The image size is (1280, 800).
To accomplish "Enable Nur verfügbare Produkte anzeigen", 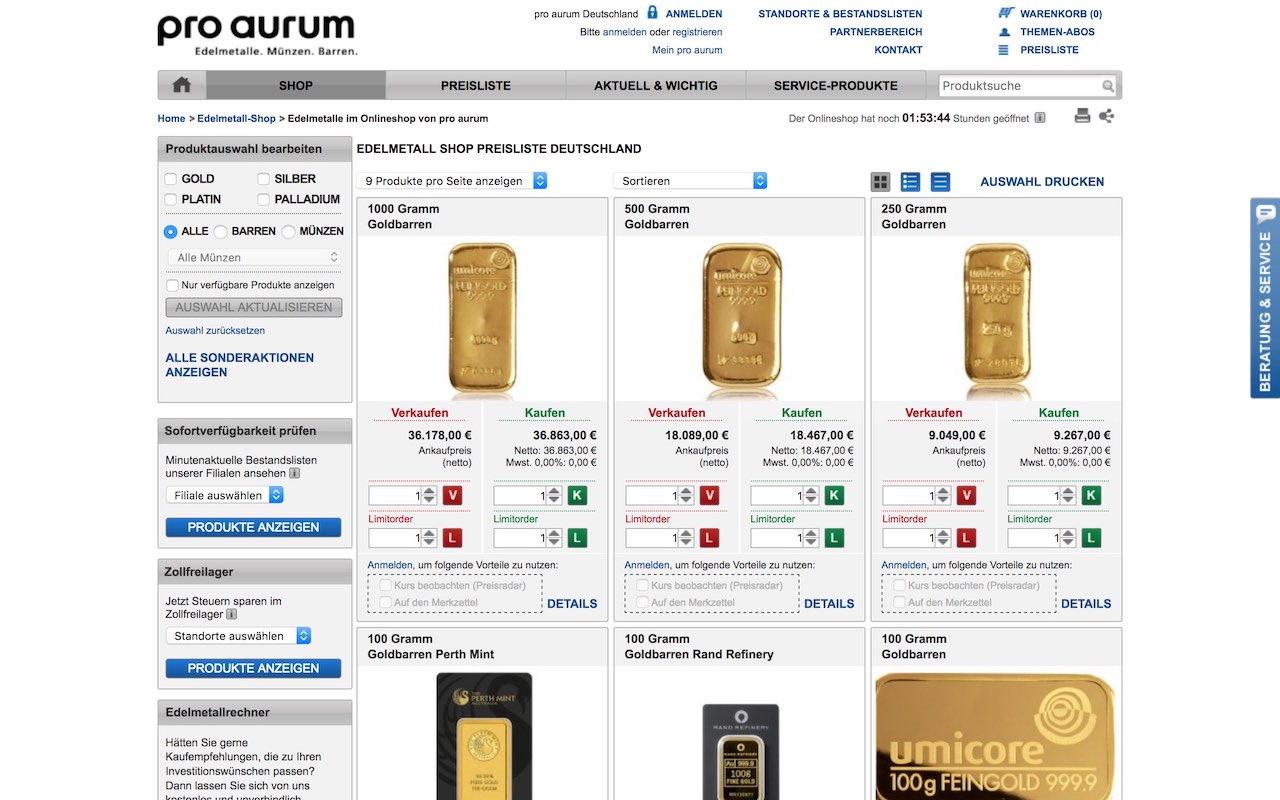I will (x=172, y=285).
